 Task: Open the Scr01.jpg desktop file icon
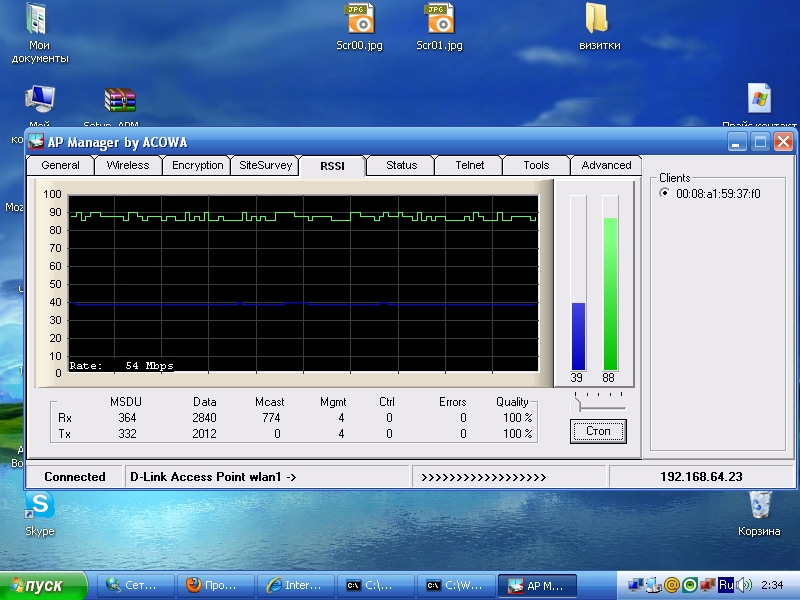coord(439,19)
